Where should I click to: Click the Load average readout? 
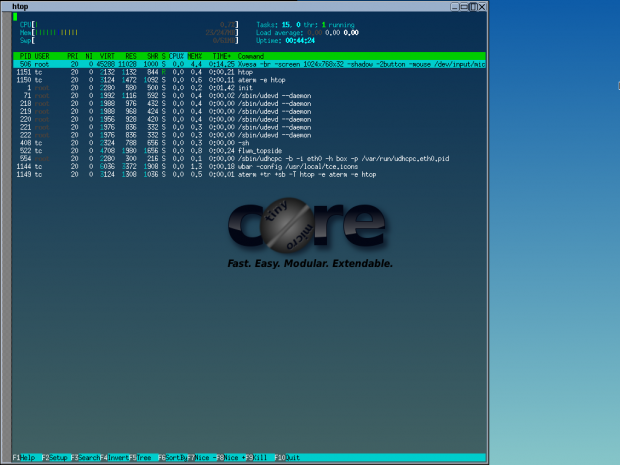tap(307, 32)
